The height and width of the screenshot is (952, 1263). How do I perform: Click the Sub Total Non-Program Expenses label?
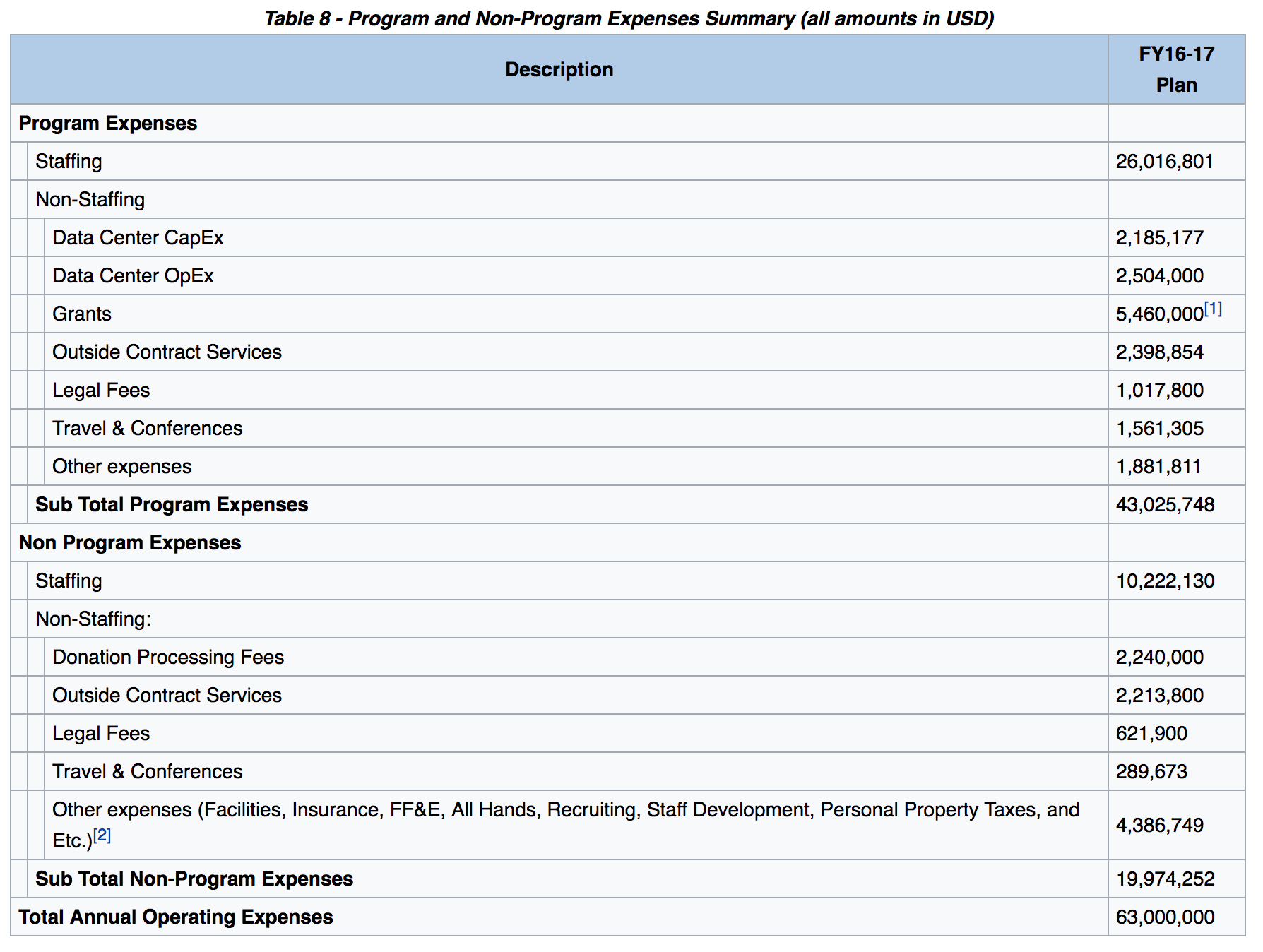tap(194, 879)
